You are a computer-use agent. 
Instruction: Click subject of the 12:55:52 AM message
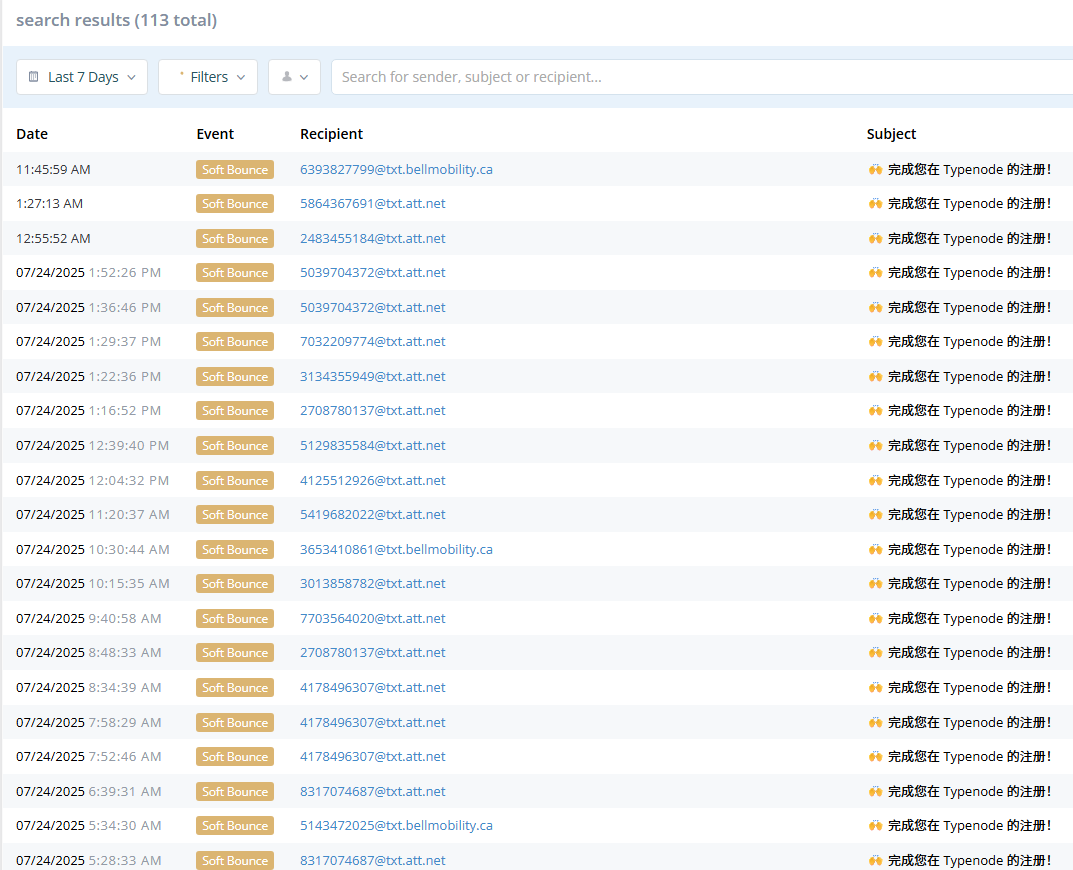[x=968, y=238]
